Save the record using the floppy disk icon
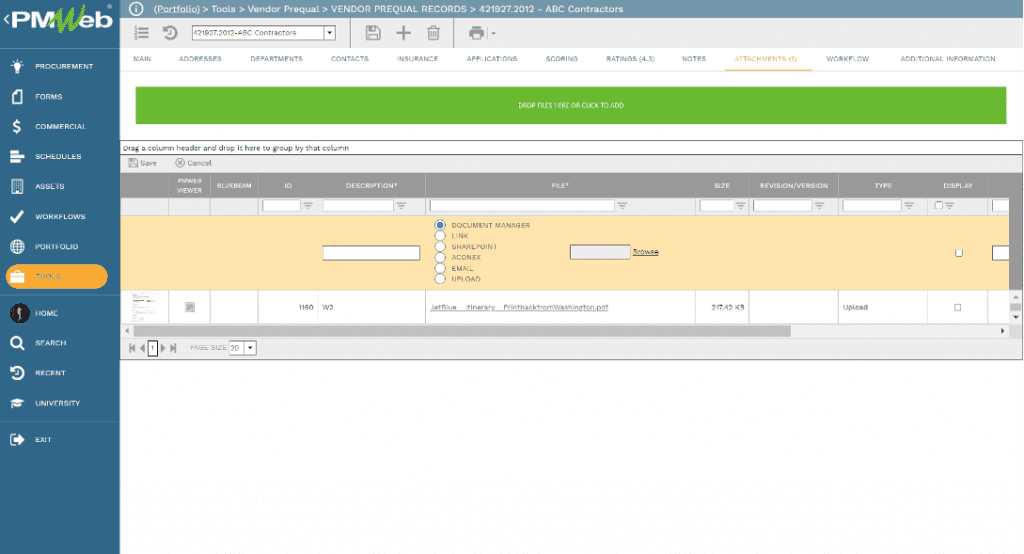The image size is (1024, 554). tap(373, 33)
